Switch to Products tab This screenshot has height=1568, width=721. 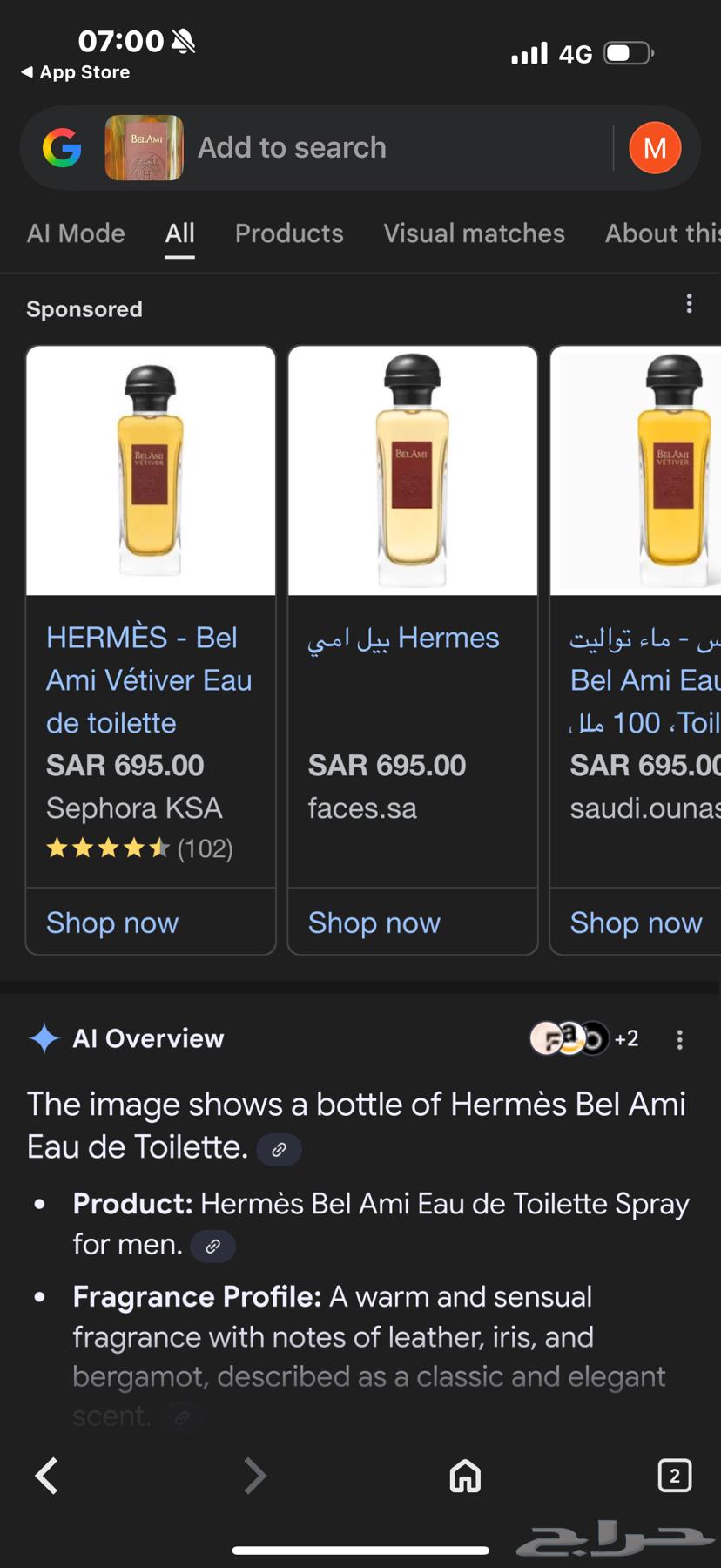pos(289,233)
